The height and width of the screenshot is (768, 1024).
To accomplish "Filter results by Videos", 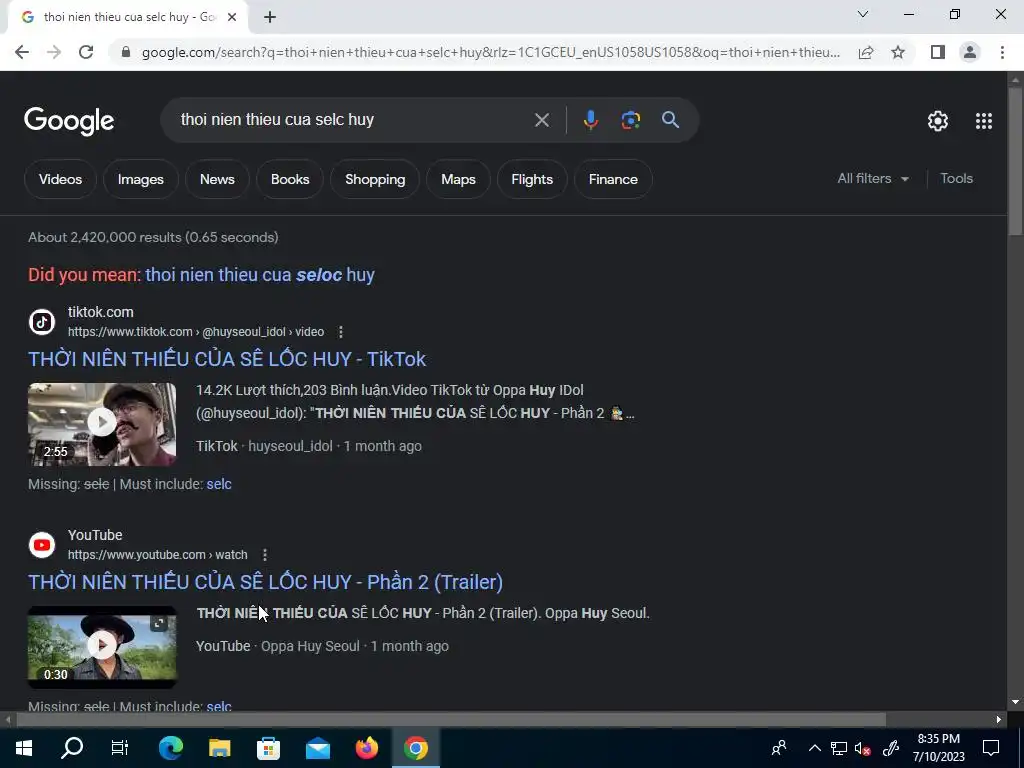I will (x=60, y=180).
